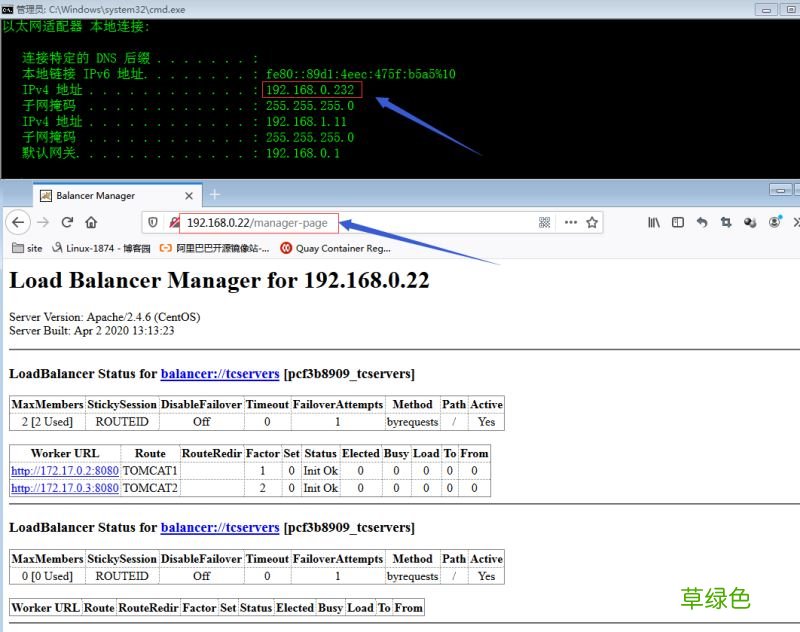Open first balancer://tcservers link

(220, 374)
